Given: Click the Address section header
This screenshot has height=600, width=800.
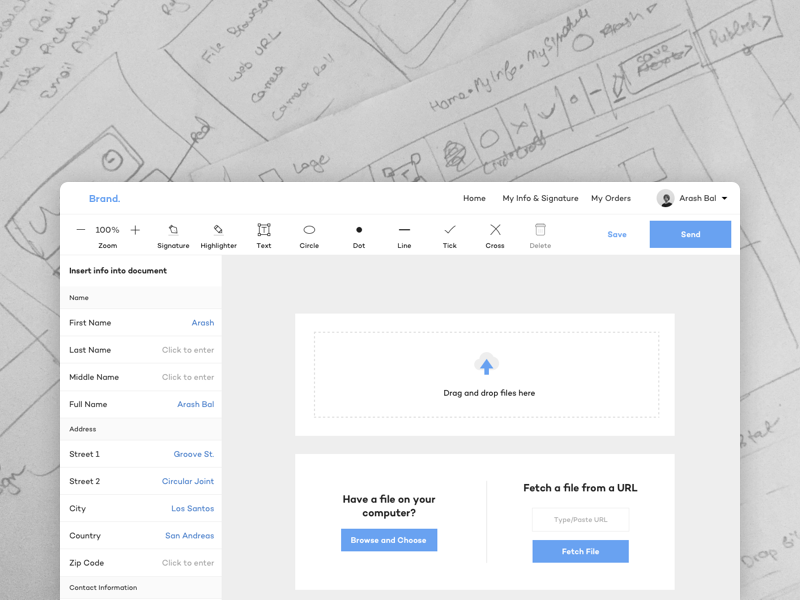Looking at the screenshot, I should point(141,429).
